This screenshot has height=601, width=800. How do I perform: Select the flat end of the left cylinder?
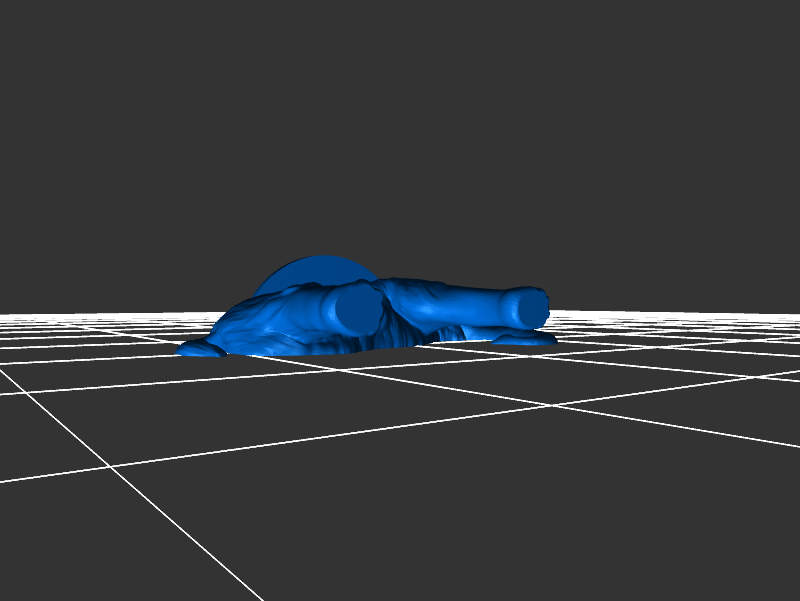click(357, 310)
